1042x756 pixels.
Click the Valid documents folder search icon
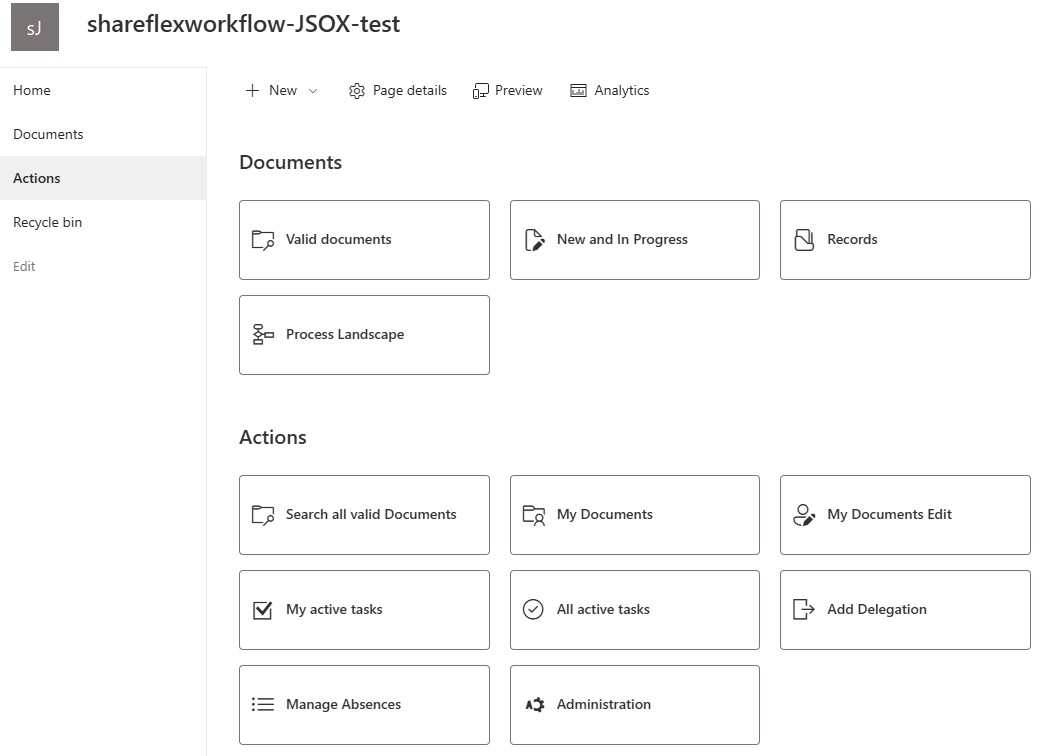(x=263, y=240)
